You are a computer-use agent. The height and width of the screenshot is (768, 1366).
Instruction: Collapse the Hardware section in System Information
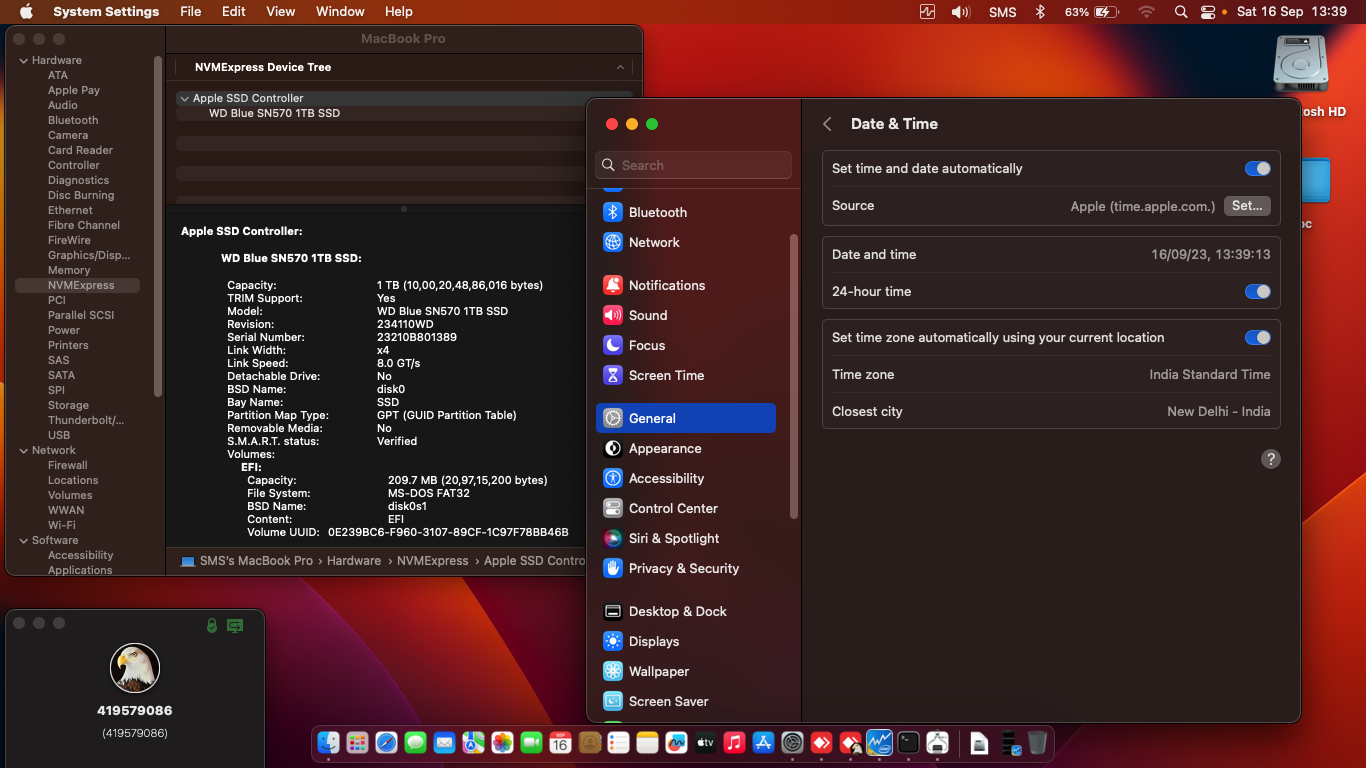coord(24,61)
